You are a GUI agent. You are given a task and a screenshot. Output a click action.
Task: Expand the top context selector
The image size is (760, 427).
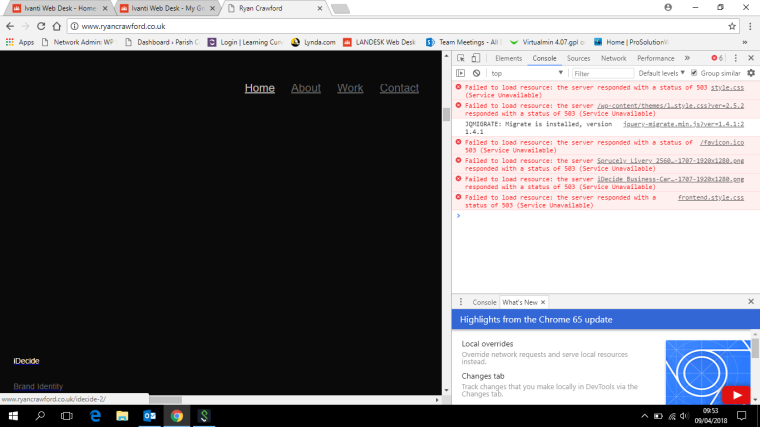click(x=526, y=73)
